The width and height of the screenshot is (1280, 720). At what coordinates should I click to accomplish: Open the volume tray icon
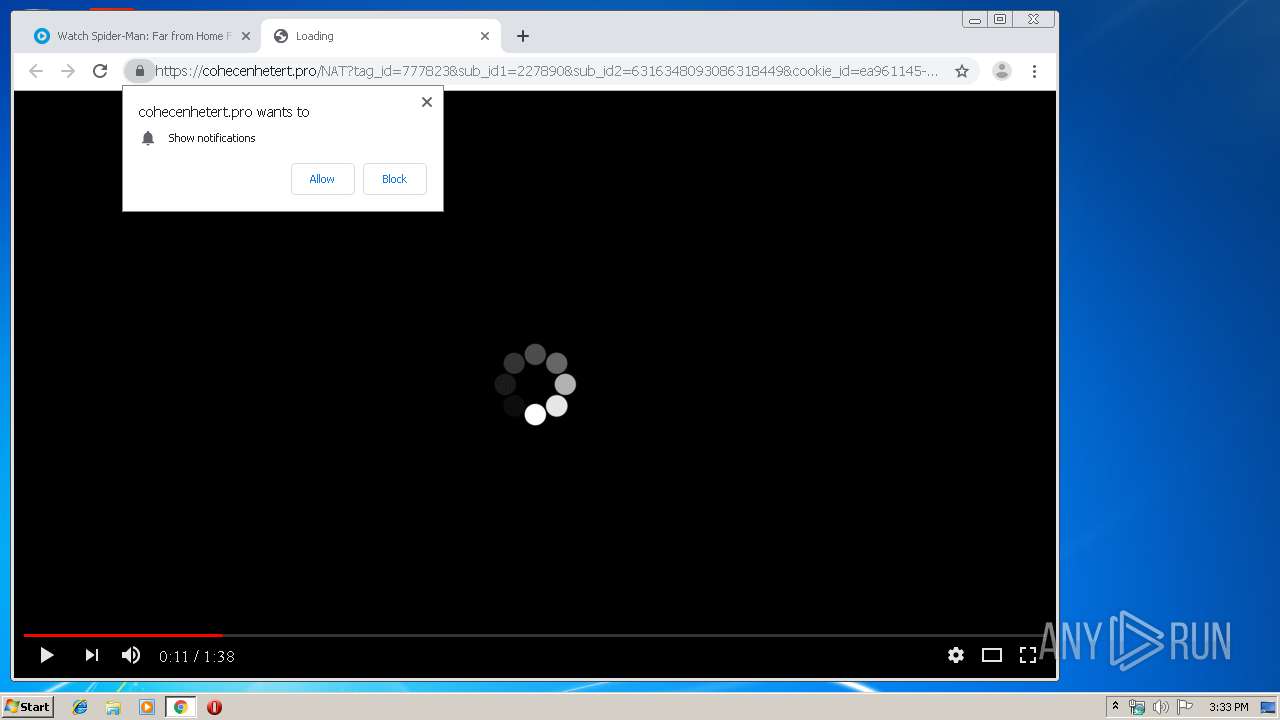coord(1160,707)
